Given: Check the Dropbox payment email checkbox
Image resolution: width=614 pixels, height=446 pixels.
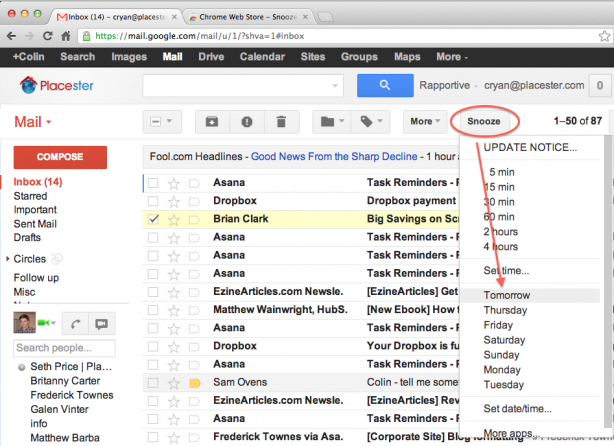Looking at the screenshot, I should pos(153,201).
